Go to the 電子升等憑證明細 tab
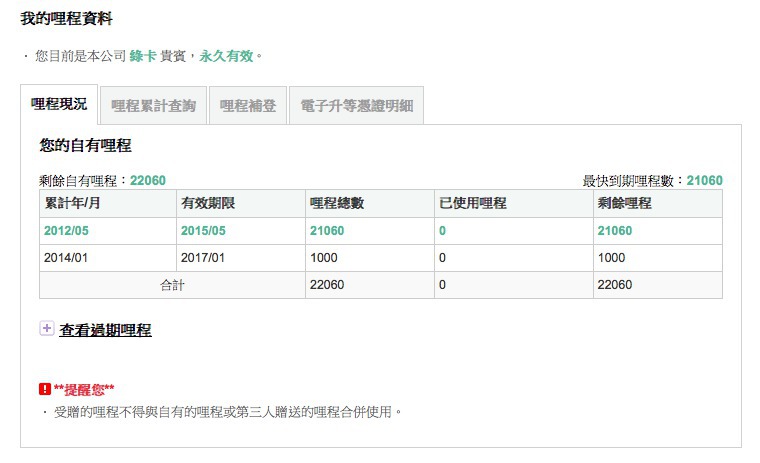 click(x=356, y=105)
